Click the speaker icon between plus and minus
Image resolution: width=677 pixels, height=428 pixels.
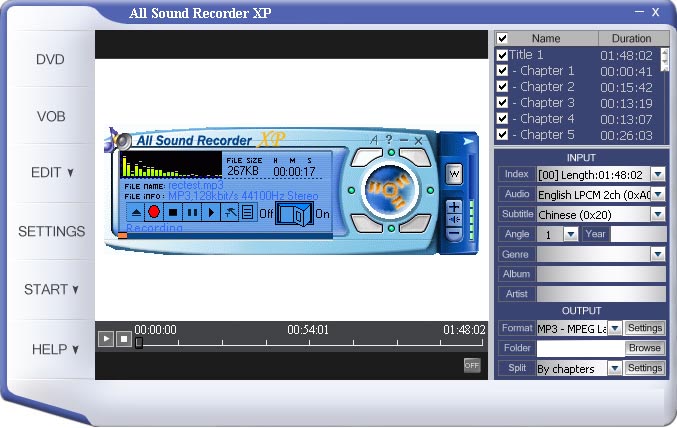point(454,220)
